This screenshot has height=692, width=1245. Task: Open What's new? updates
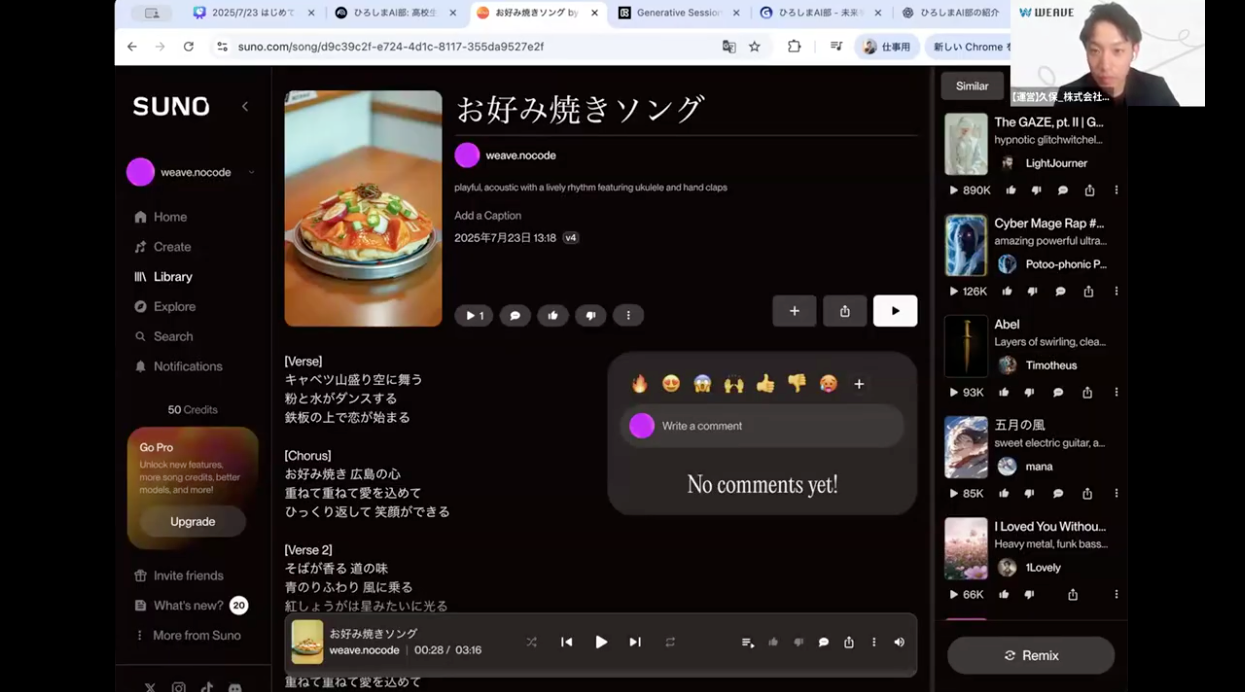pos(190,605)
